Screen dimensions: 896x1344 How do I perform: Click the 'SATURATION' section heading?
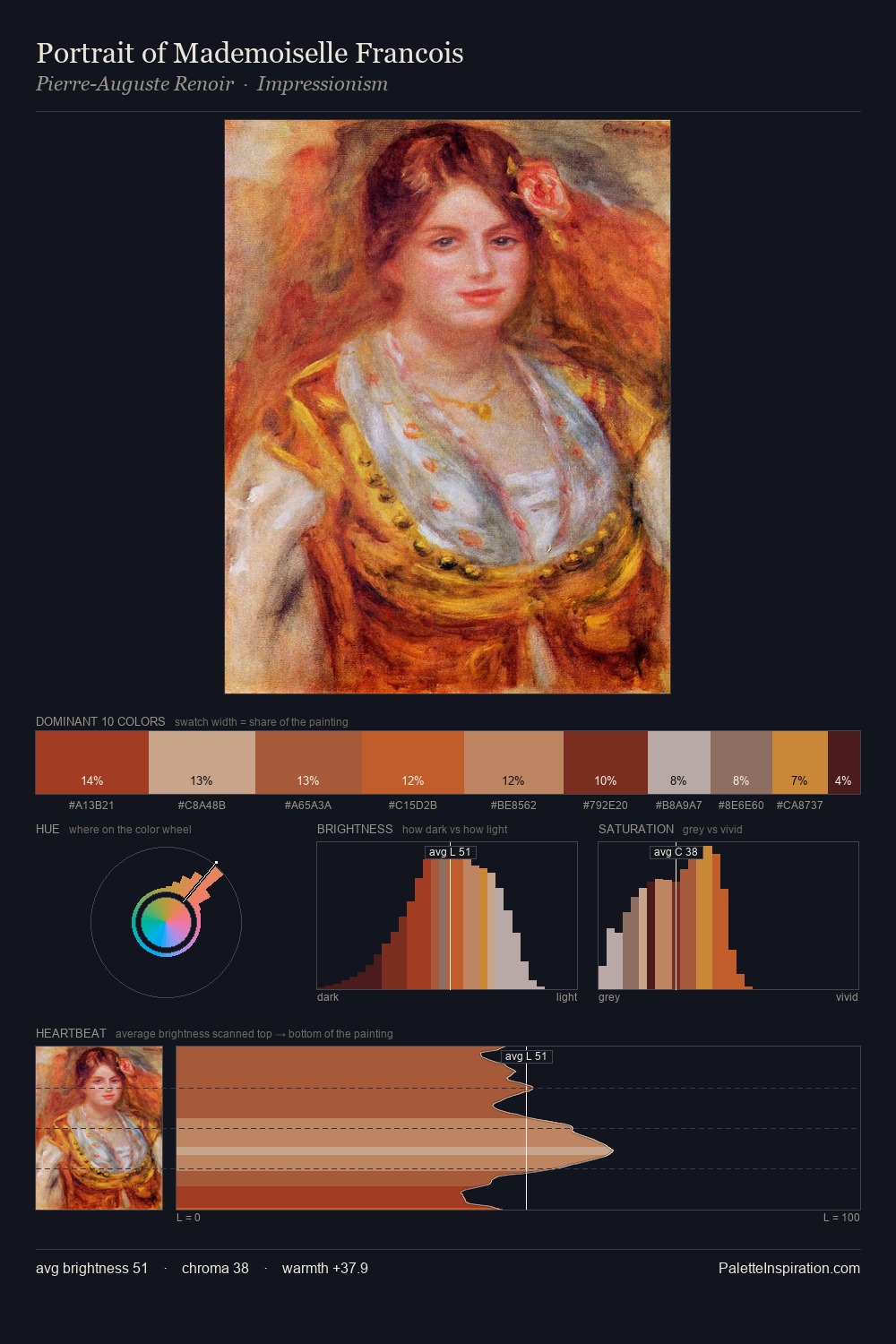click(636, 830)
